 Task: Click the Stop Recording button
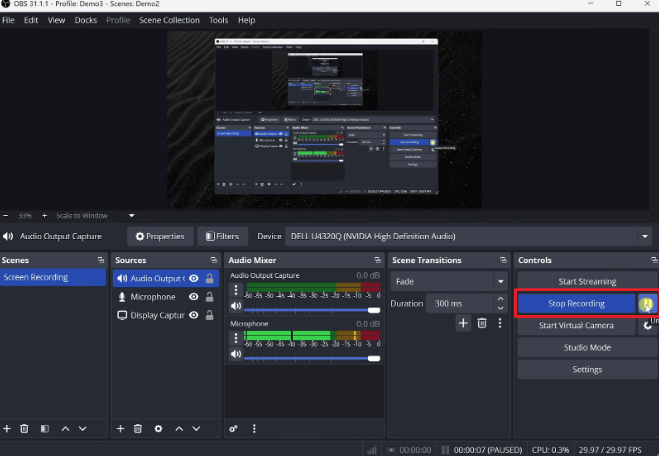576,303
